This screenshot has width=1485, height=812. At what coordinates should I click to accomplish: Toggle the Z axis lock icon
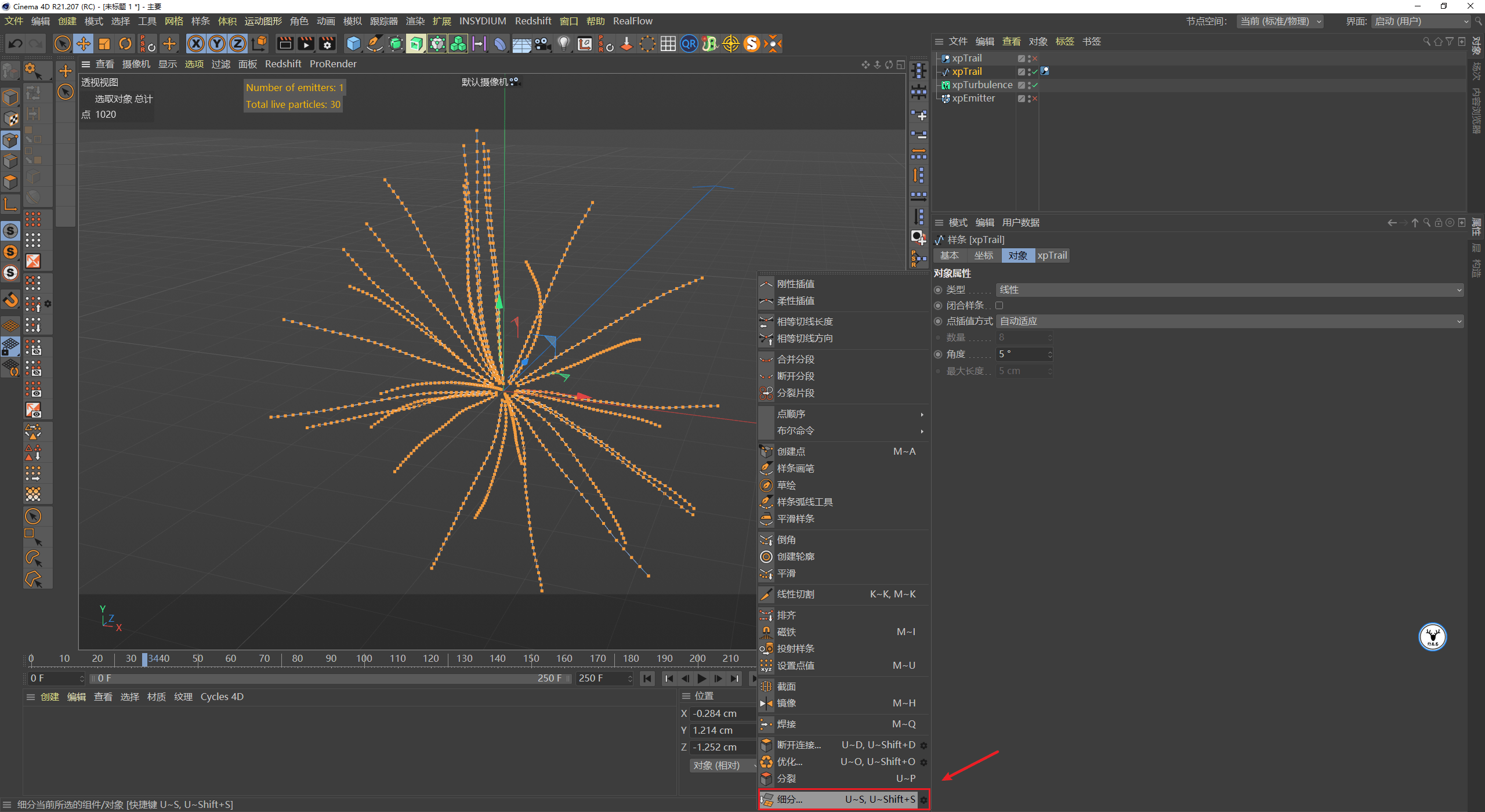tap(237, 43)
